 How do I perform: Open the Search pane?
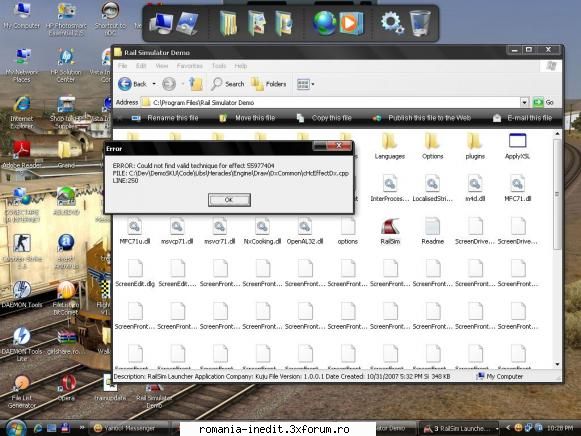coord(228,84)
